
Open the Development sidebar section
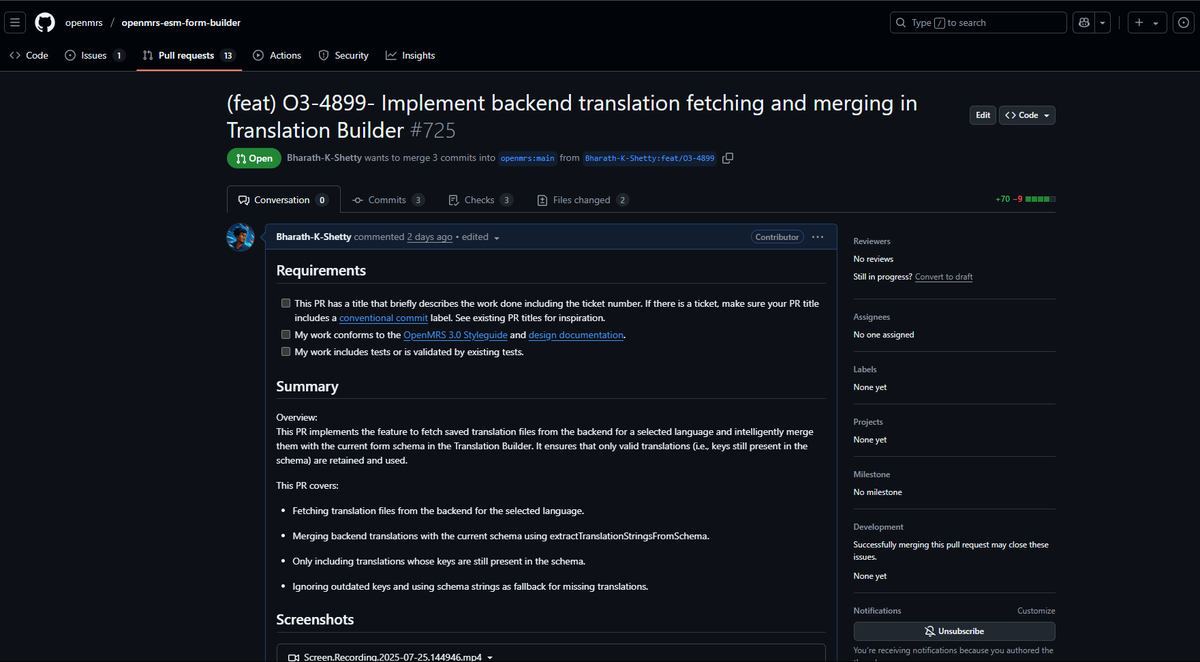pos(878,527)
